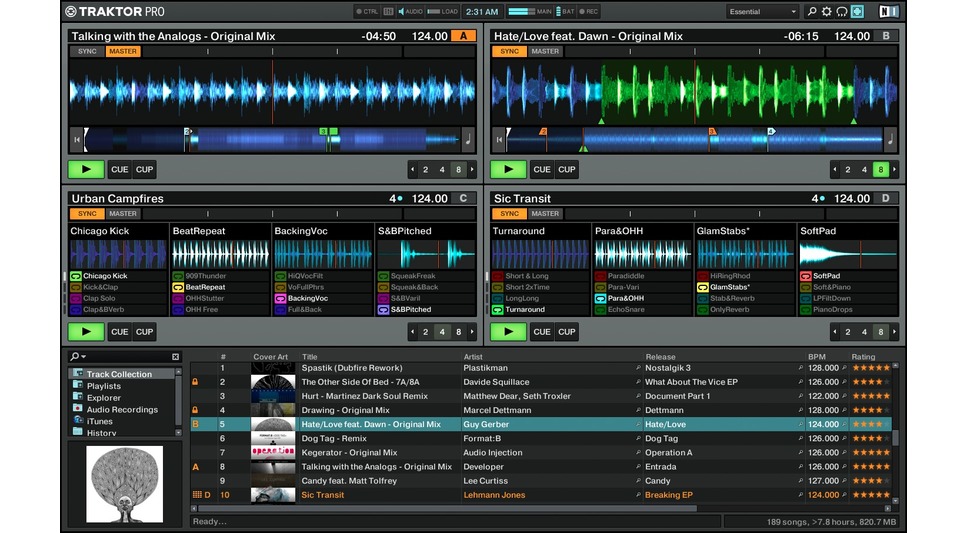Click the afro cover art preview
The image size is (967, 533).
click(x=125, y=484)
